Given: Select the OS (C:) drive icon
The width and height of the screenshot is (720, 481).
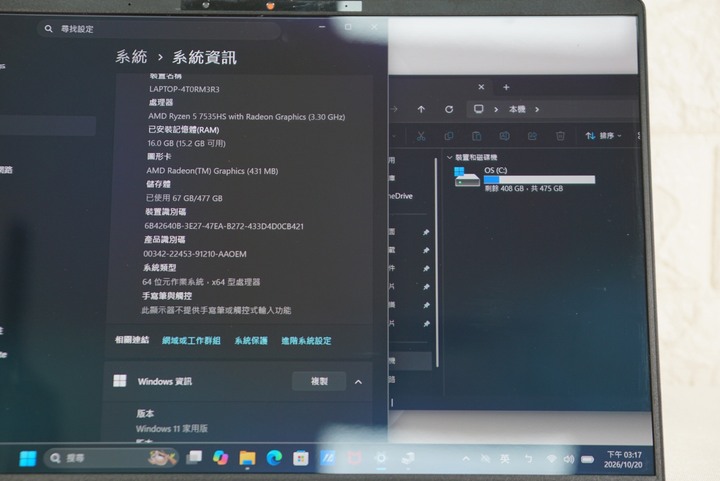Looking at the screenshot, I should [467, 177].
